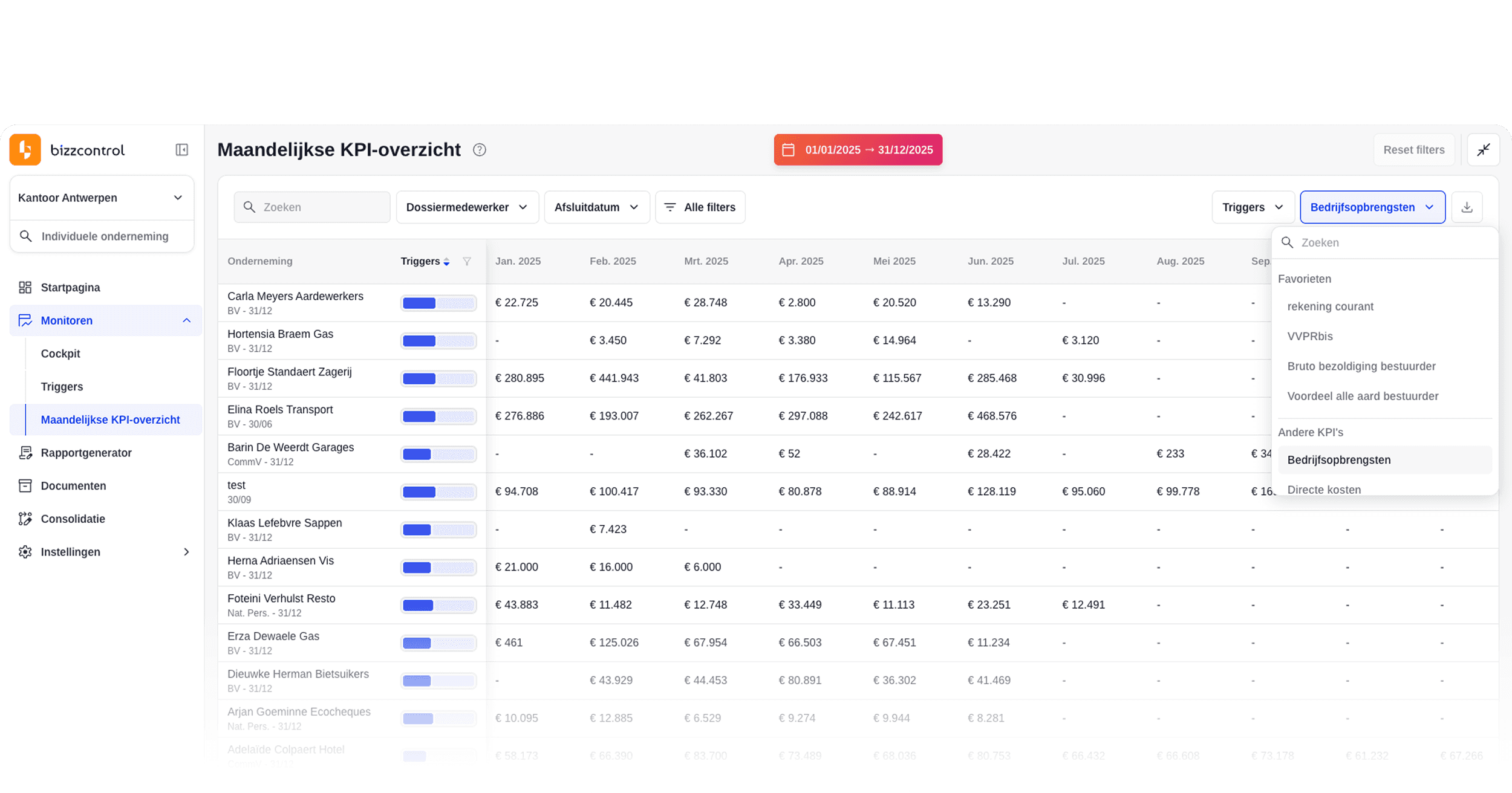Open Rapportgenerator from the sidebar
The height and width of the screenshot is (793, 1512).
pyautogui.click(x=86, y=453)
